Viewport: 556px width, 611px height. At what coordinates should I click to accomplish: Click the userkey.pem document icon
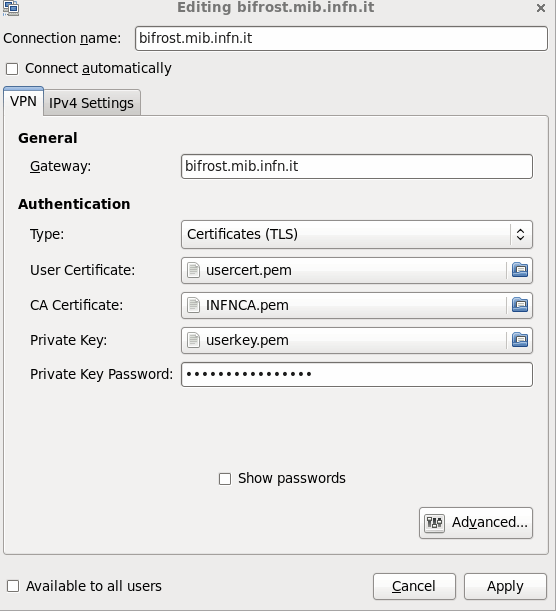tap(193, 340)
